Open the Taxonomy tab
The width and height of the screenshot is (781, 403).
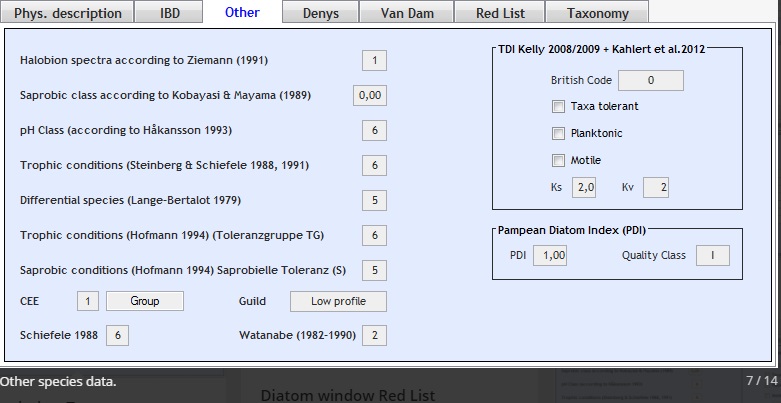[598, 13]
